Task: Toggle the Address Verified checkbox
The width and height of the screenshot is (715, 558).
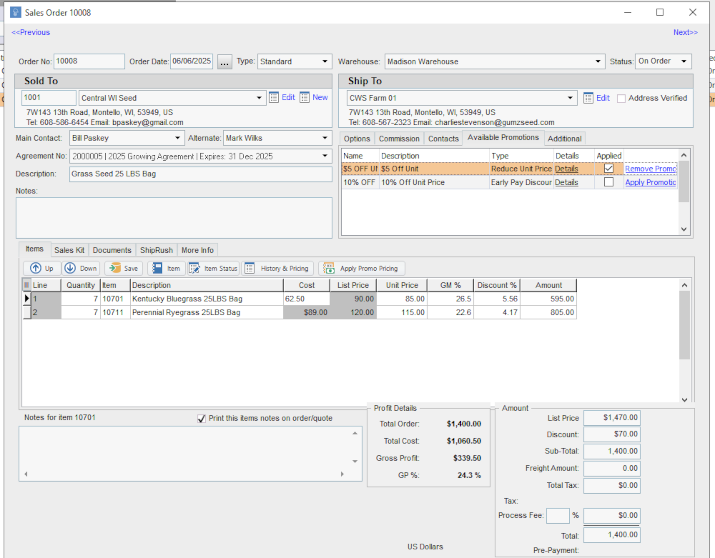Action: click(621, 98)
